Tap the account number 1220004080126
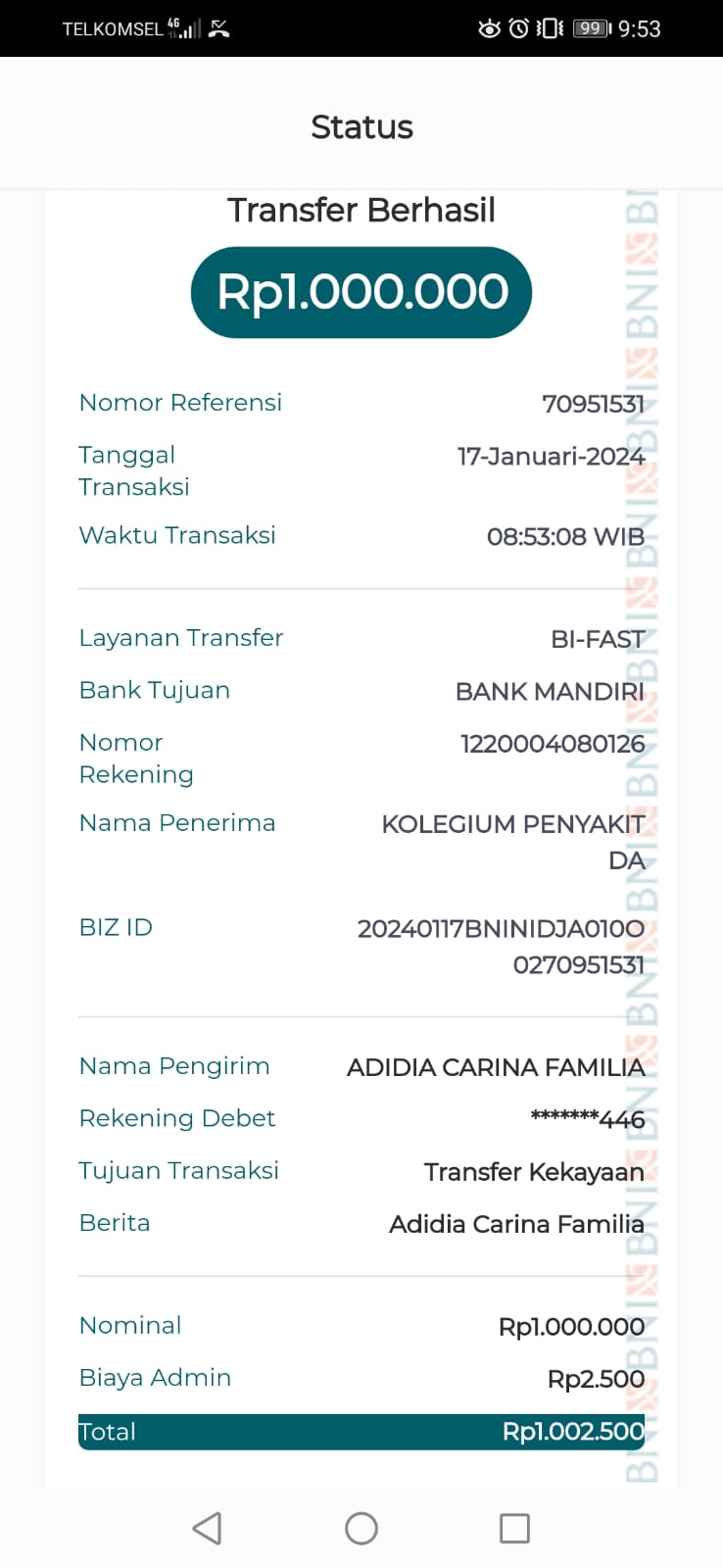Viewport: 723px width, 1568px height. [x=553, y=744]
